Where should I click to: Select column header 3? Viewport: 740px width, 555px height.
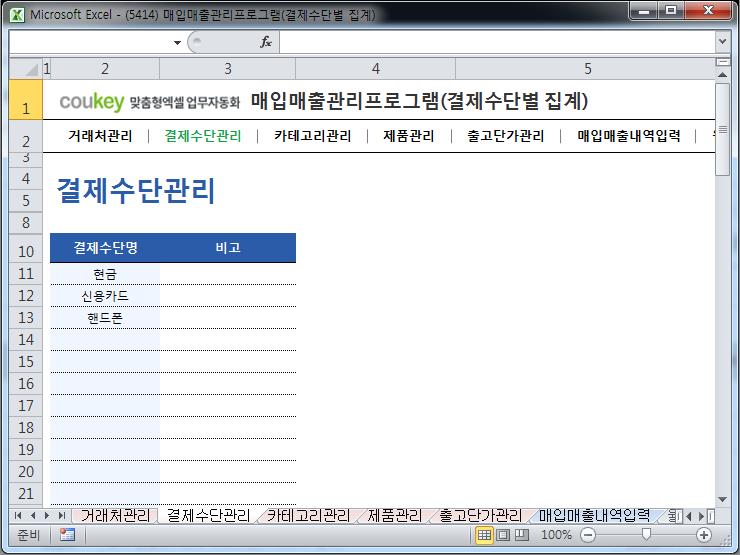pos(227,69)
